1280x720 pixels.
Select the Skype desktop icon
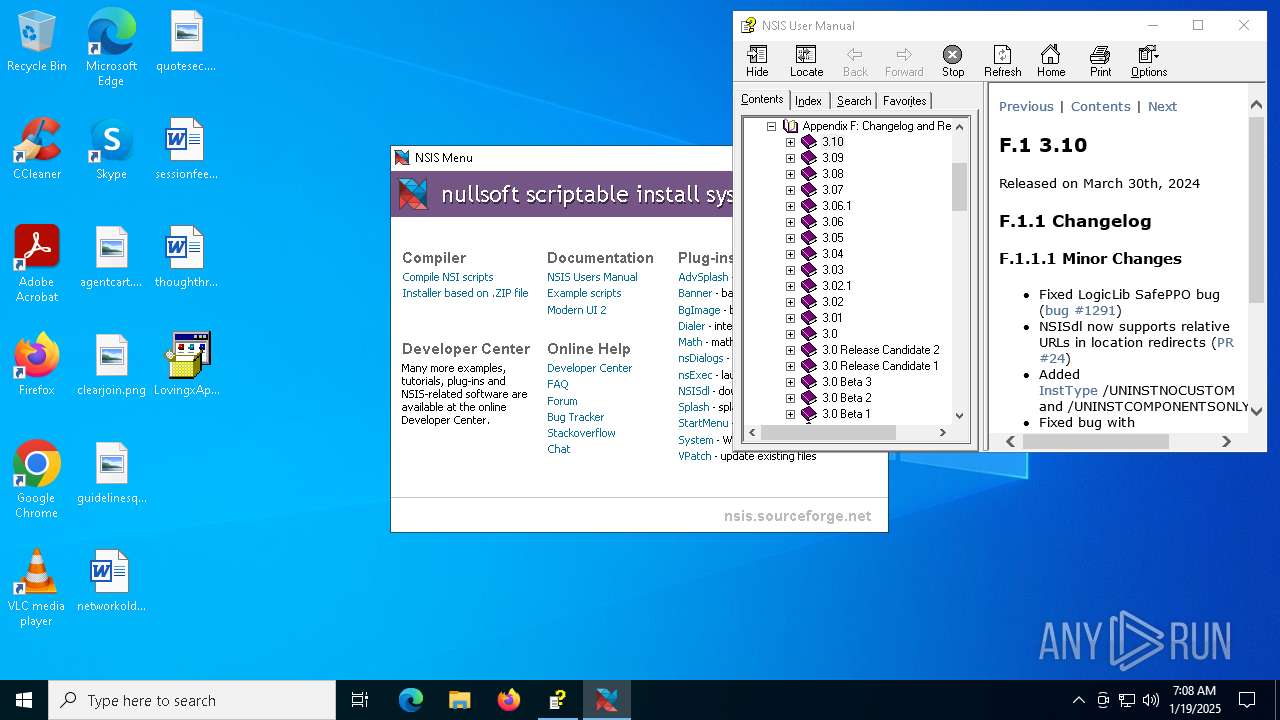[111, 150]
